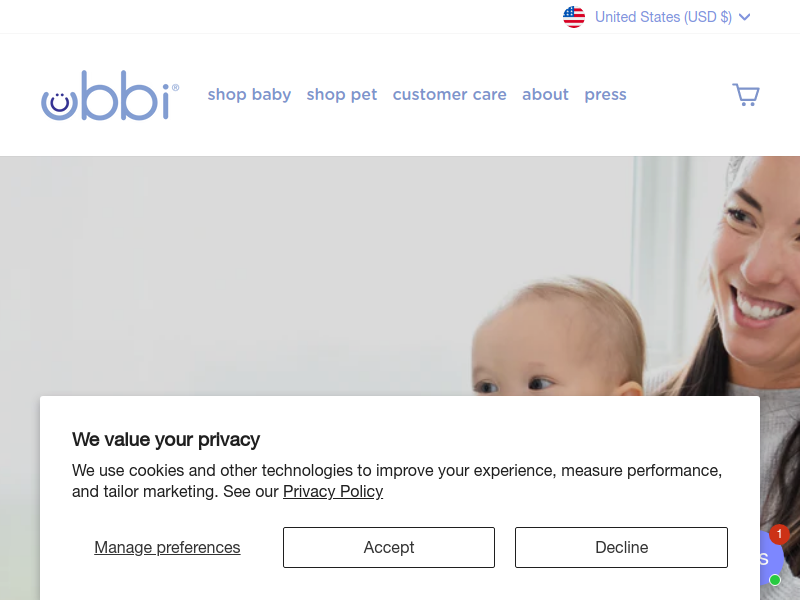Accept the cookies

tap(389, 547)
